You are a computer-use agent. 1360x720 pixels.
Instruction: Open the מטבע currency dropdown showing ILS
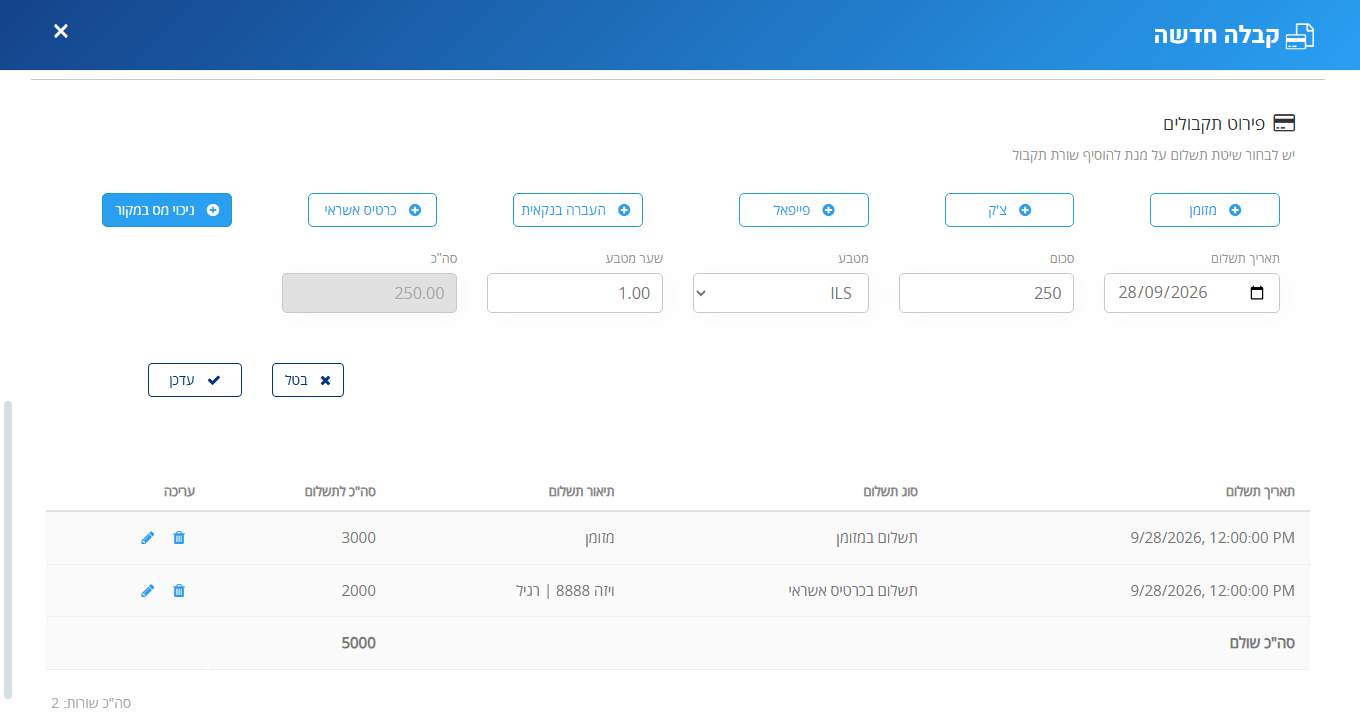tap(781, 293)
